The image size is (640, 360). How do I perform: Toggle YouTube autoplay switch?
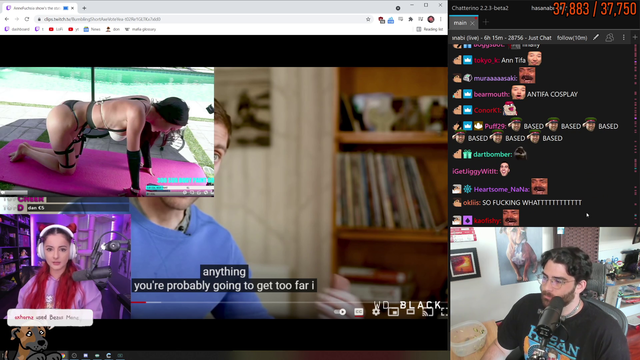pos(340,312)
